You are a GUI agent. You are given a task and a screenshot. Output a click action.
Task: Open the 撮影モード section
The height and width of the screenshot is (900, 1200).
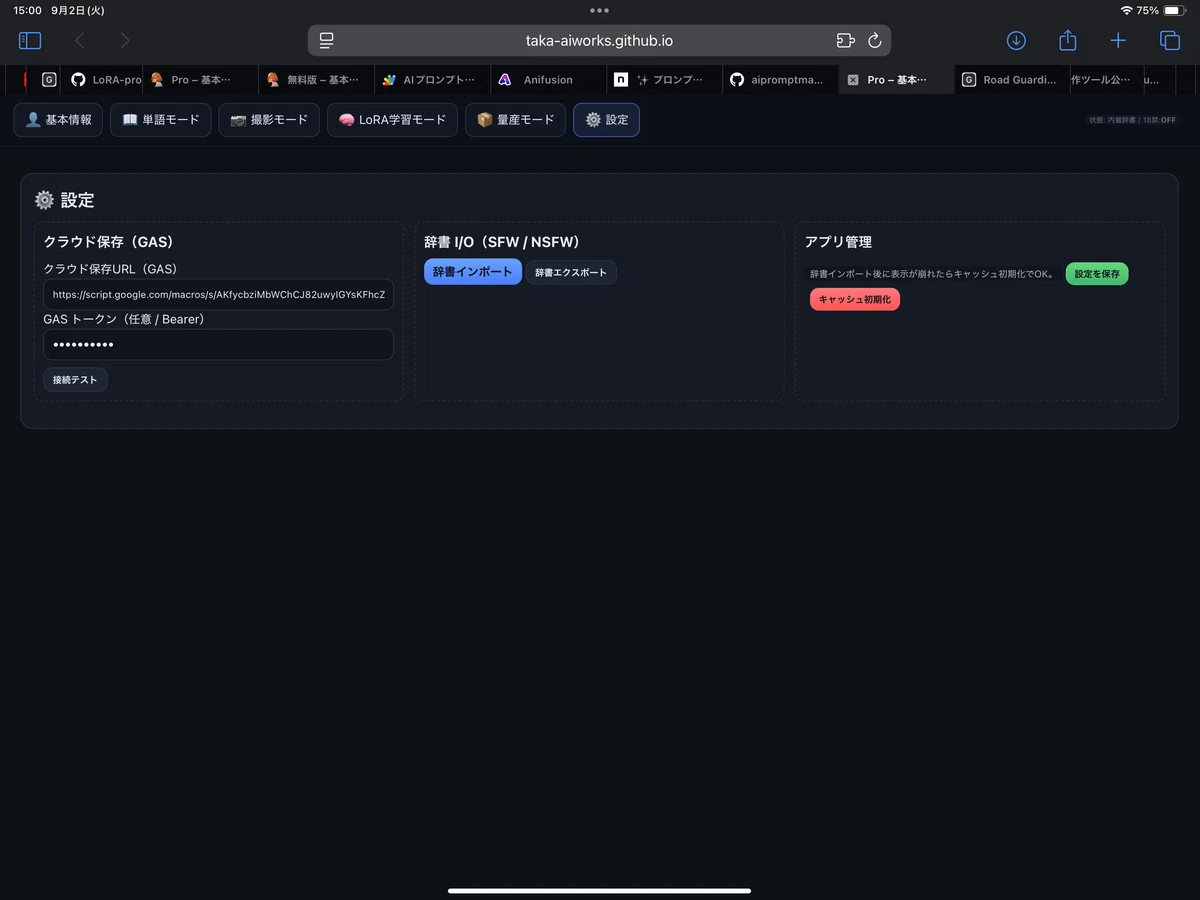pos(269,120)
